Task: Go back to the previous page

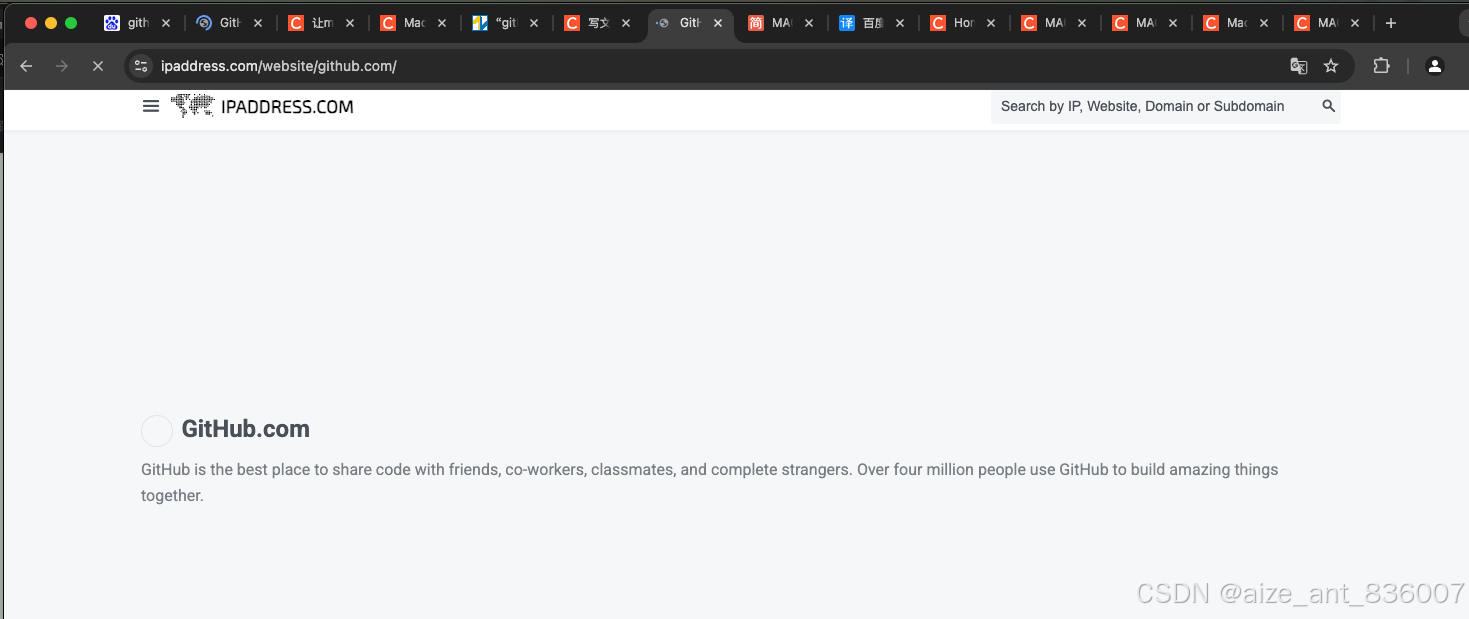Action: [x=27, y=66]
